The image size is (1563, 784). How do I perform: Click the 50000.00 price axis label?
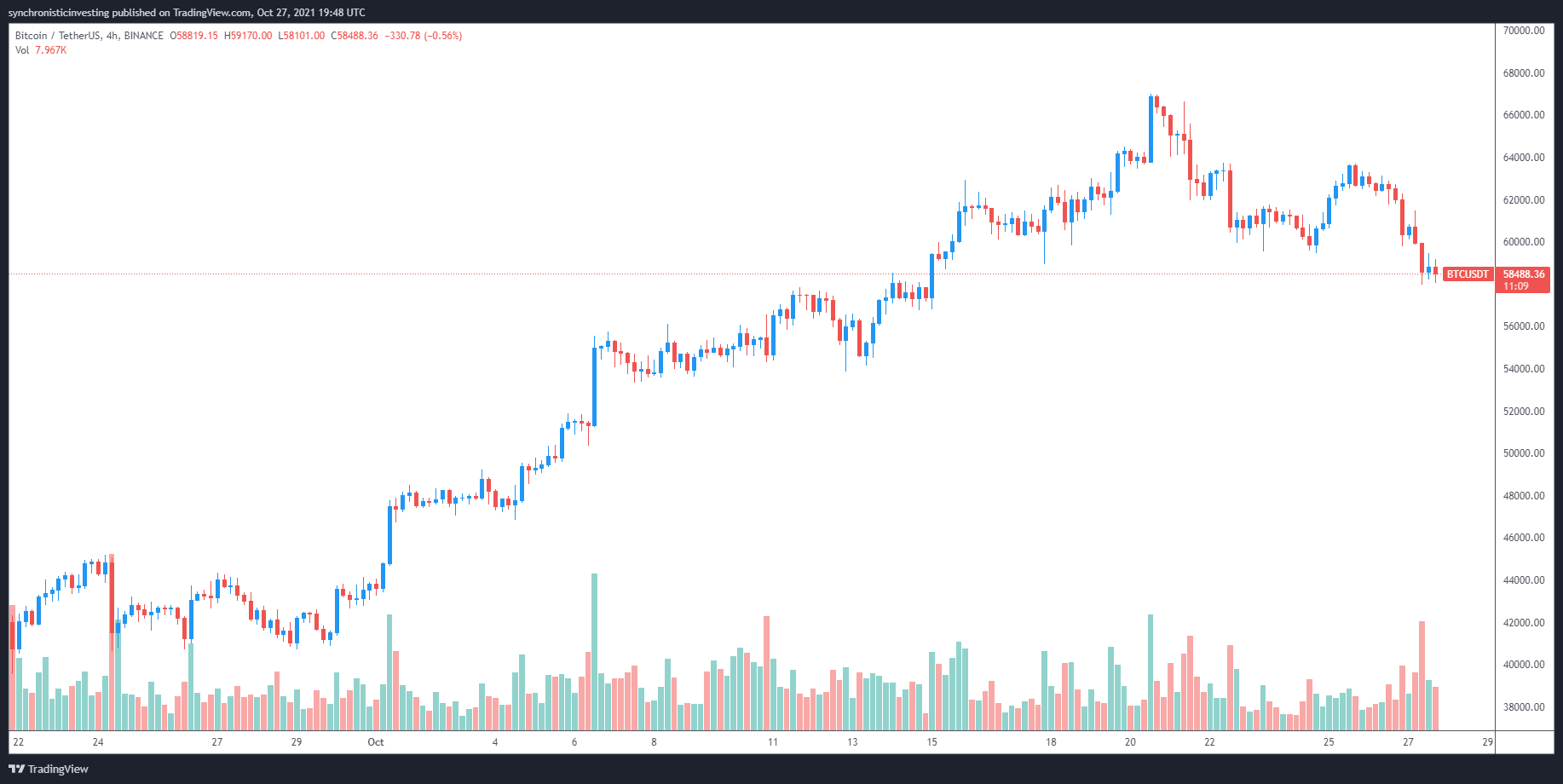click(x=1524, y=453)
